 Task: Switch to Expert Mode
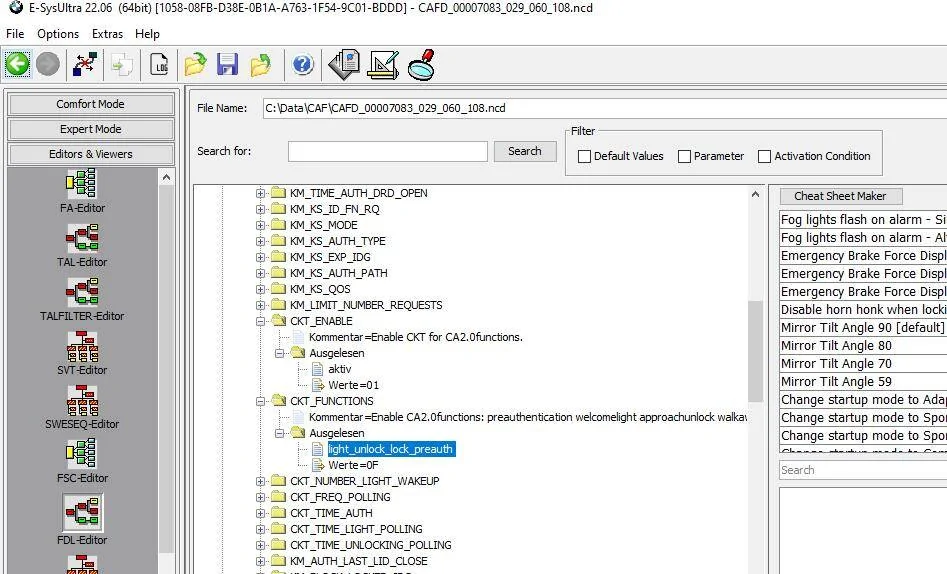pos(91,129)
